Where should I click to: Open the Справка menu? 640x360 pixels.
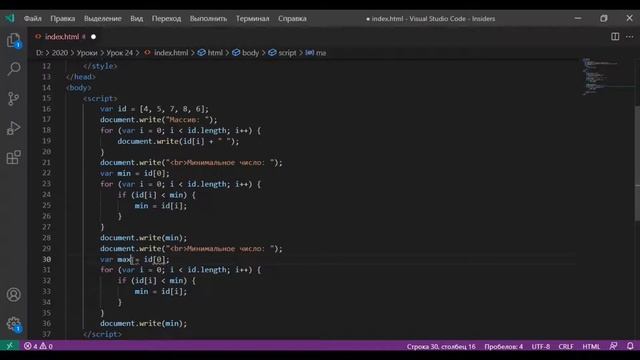coord(292,19)
